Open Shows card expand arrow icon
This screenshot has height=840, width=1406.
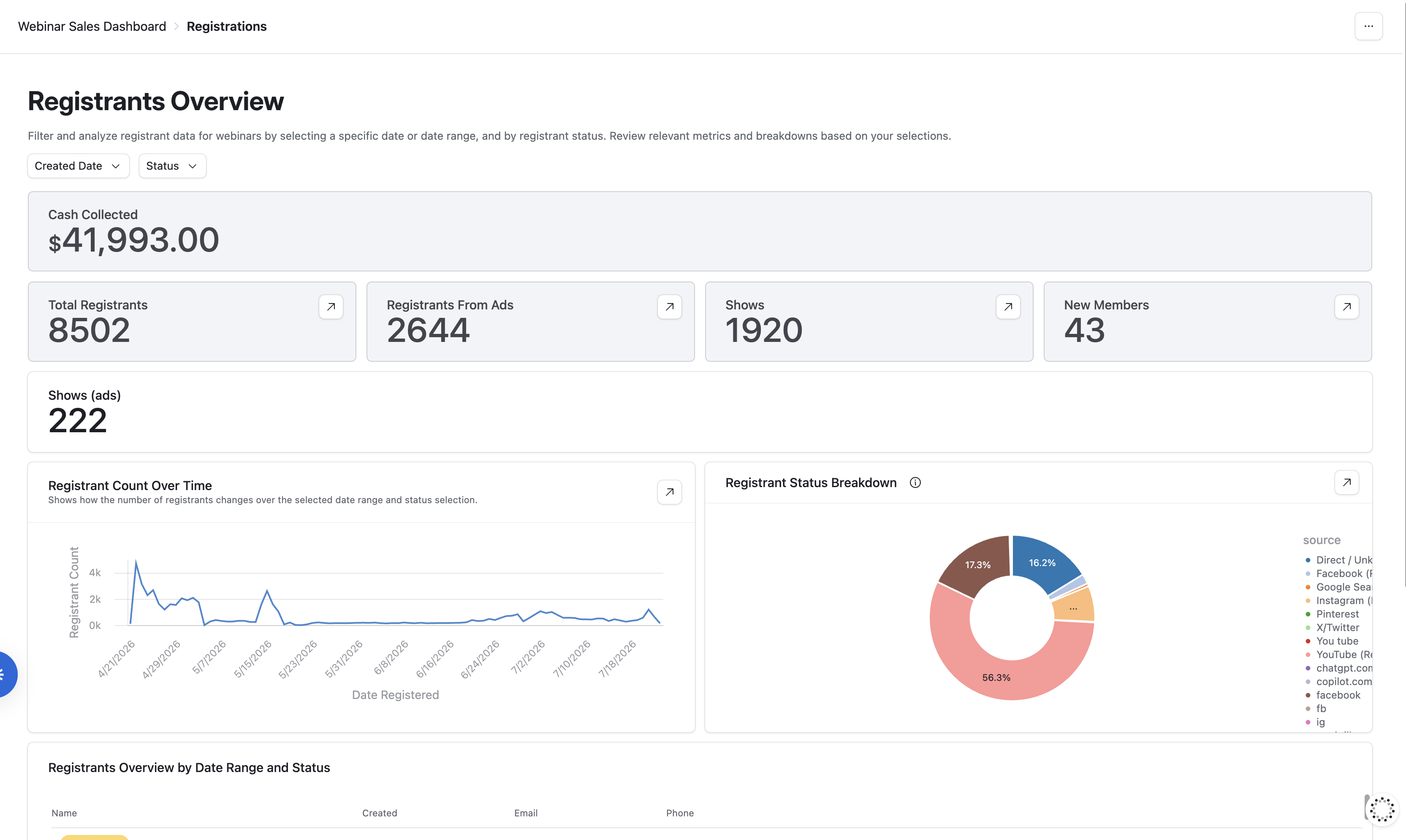point(1007,307)
